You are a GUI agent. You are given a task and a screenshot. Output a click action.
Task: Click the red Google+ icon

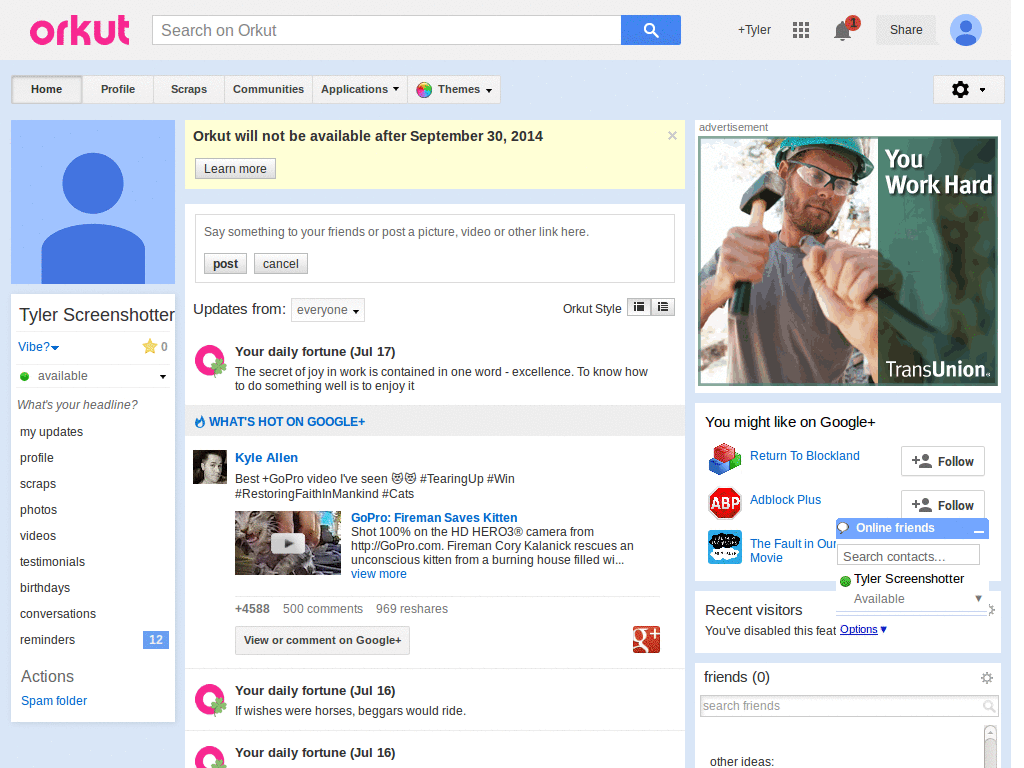pos(646,639)
